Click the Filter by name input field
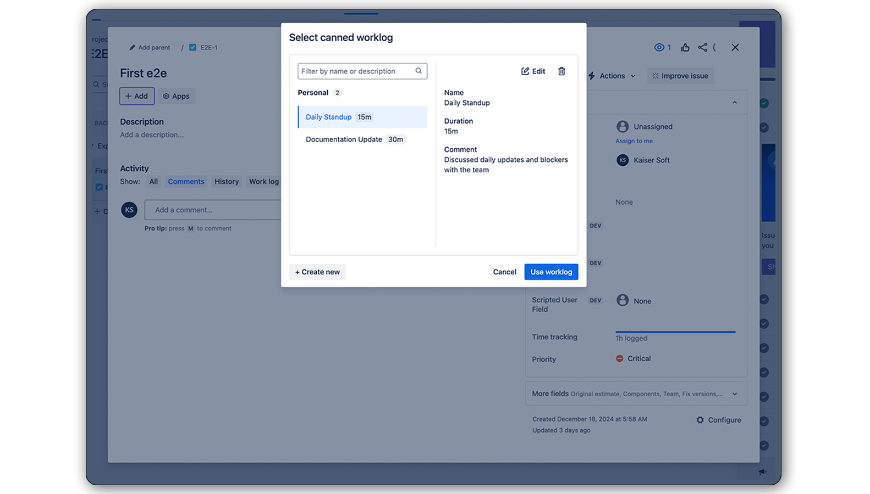Image resolution: width=870 pixels, height=494 pixels. point(355,71)
